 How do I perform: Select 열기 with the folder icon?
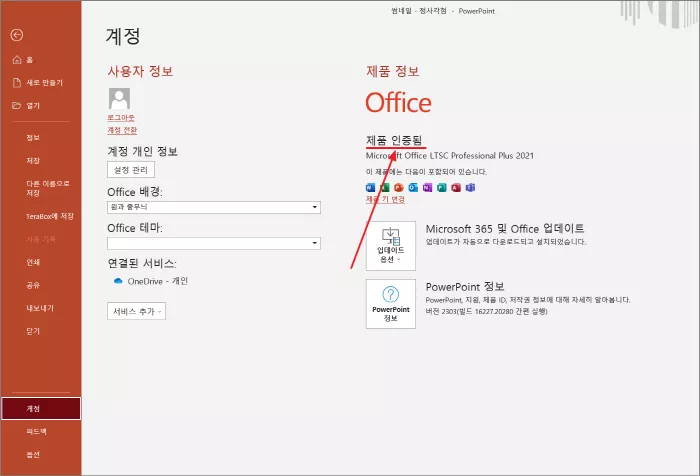click(x=26, y=105)
